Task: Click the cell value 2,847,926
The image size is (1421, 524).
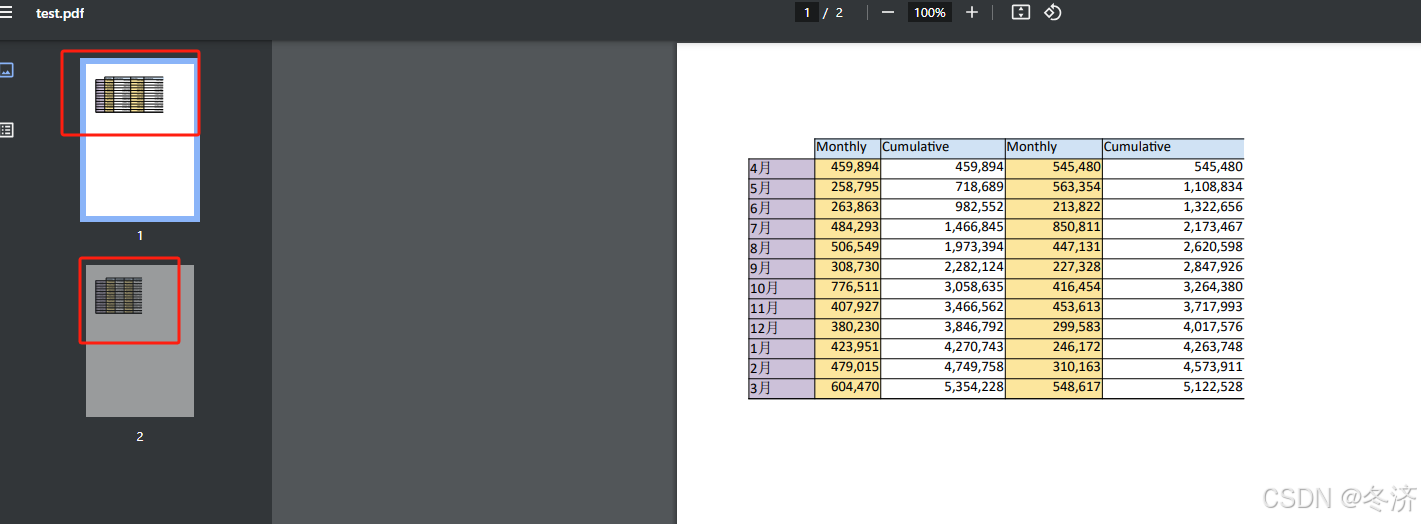Action: pos(1212,267)
